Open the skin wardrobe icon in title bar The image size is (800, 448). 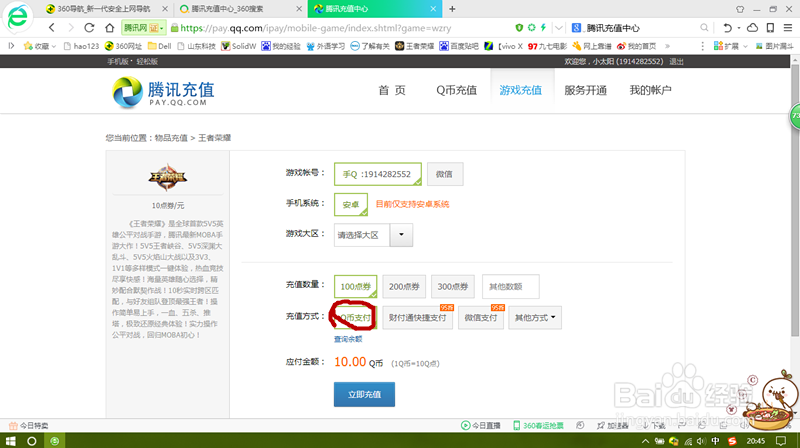coord(740,9)
